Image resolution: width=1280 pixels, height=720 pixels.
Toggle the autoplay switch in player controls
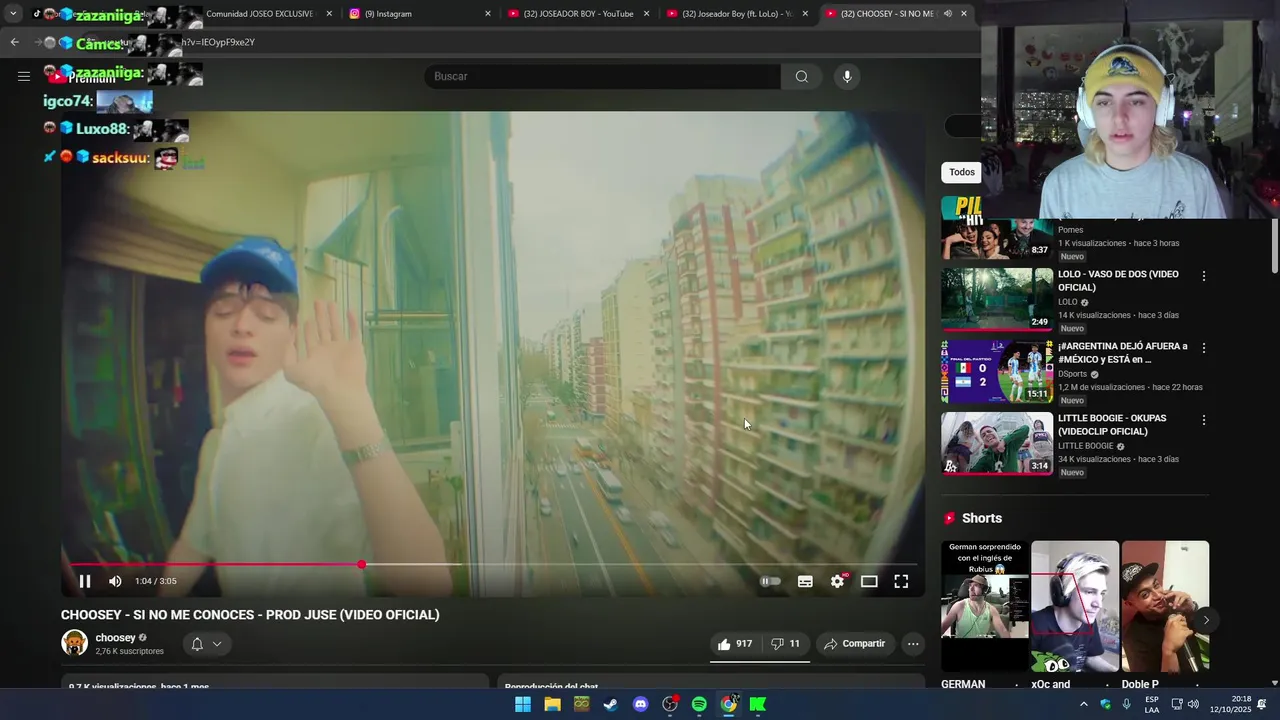(x=770, y=581)
